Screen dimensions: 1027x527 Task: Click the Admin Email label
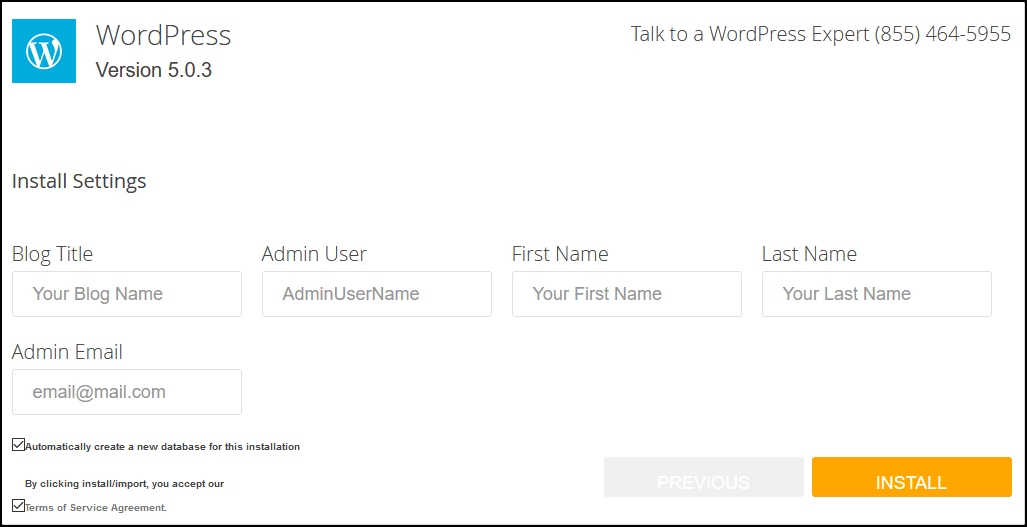(x=67, y=352)
